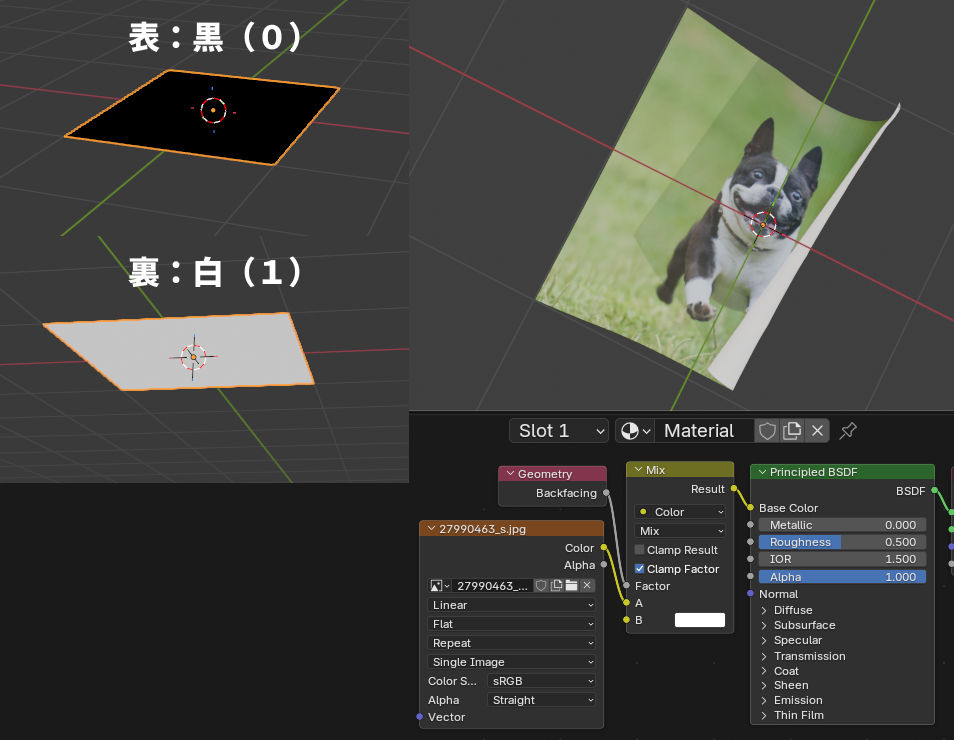Browse images with image datablock icon
The height and width of the screenshot is (740, 954).
(x=440, y=586)
